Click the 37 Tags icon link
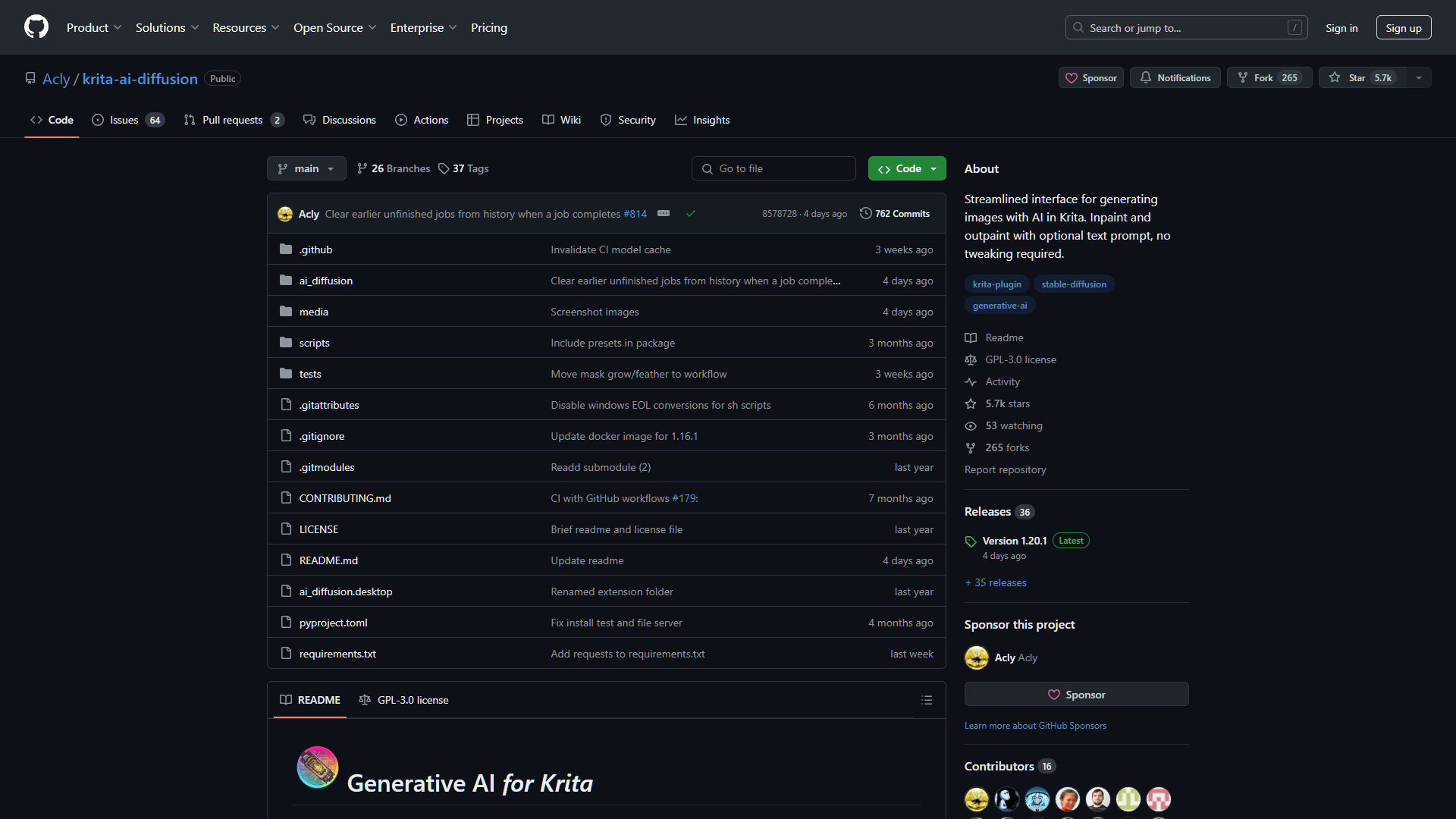This screenshot has width=1456, height=819. tap(463, 168)
